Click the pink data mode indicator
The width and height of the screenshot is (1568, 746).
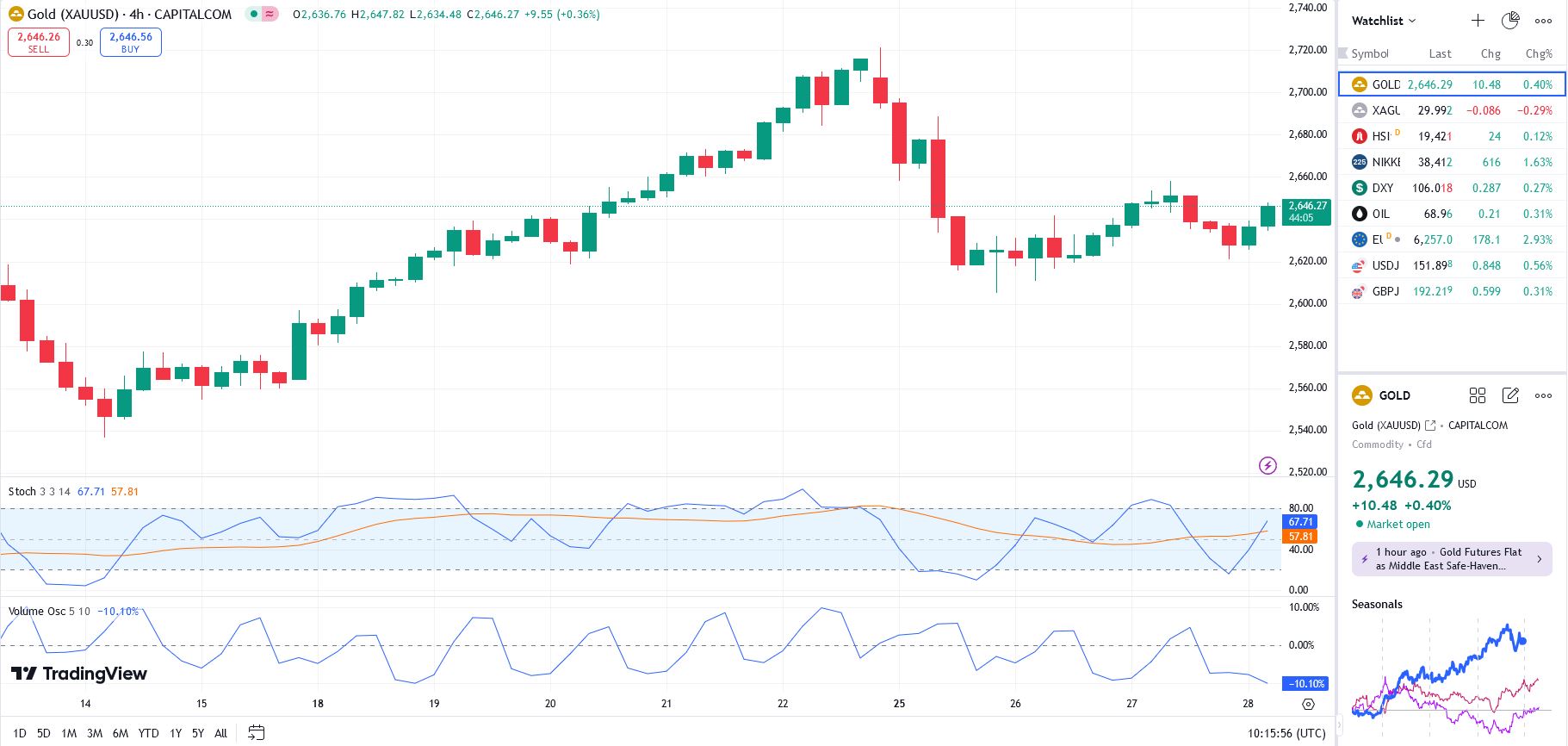point(270,15)
